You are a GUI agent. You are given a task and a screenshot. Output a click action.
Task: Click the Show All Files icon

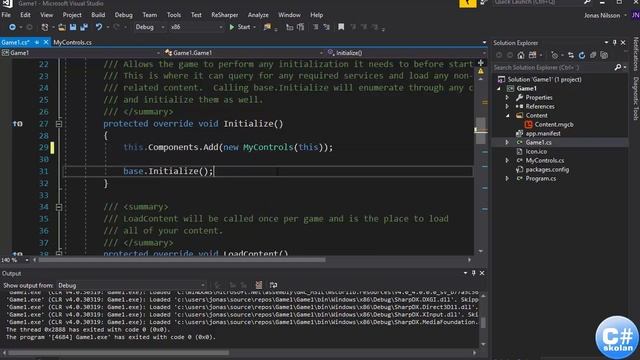point(604,55)
